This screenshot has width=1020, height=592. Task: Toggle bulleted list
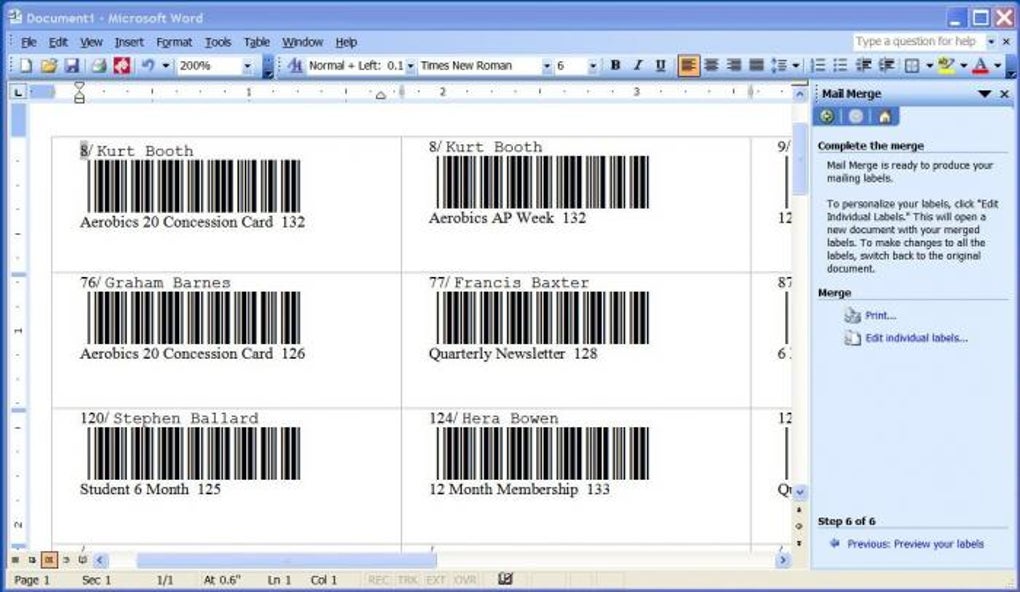coord(840,65)
